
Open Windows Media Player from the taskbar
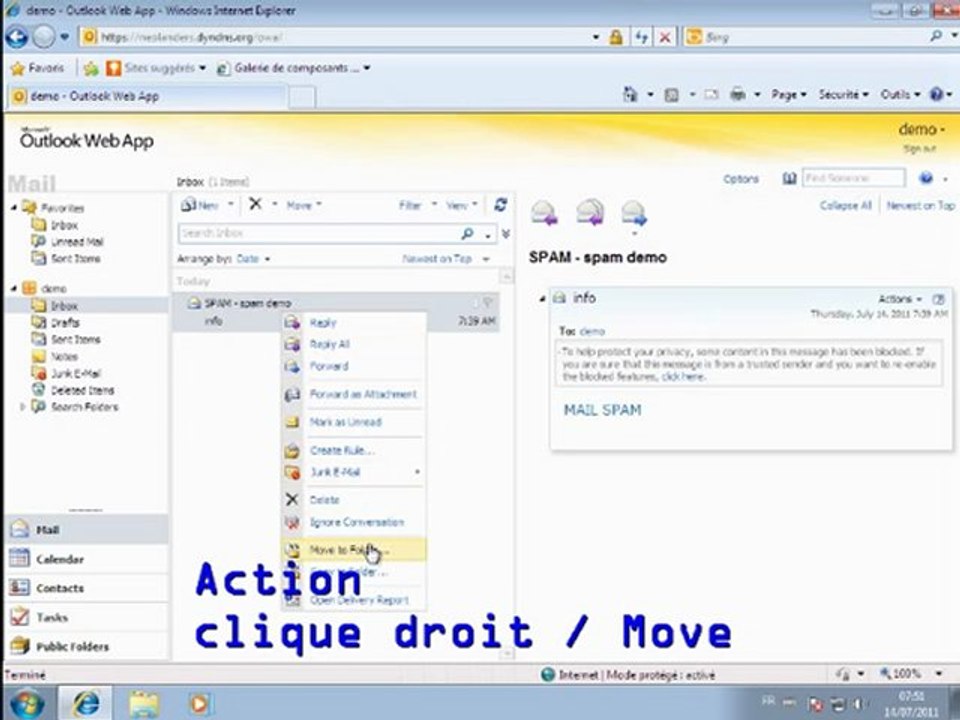coord(199,703)
